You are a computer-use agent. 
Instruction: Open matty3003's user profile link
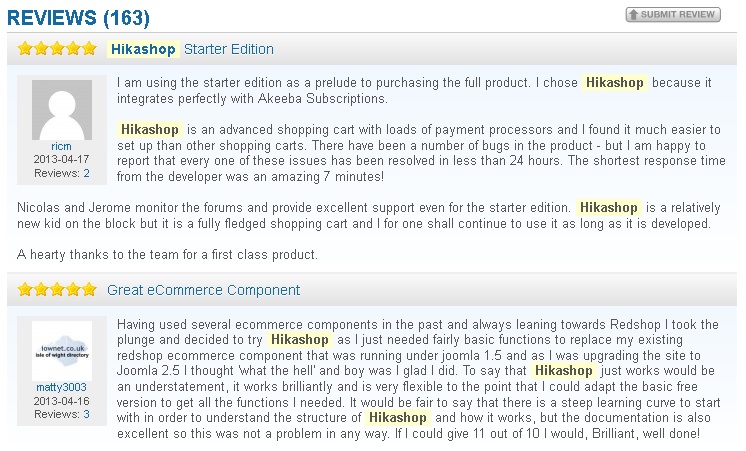[61, 387]
